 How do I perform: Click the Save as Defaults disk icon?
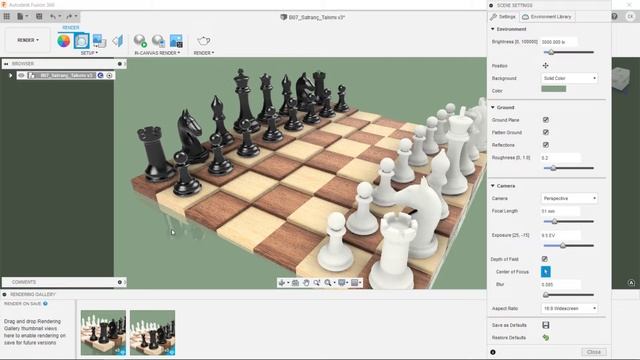click(545, 325)
